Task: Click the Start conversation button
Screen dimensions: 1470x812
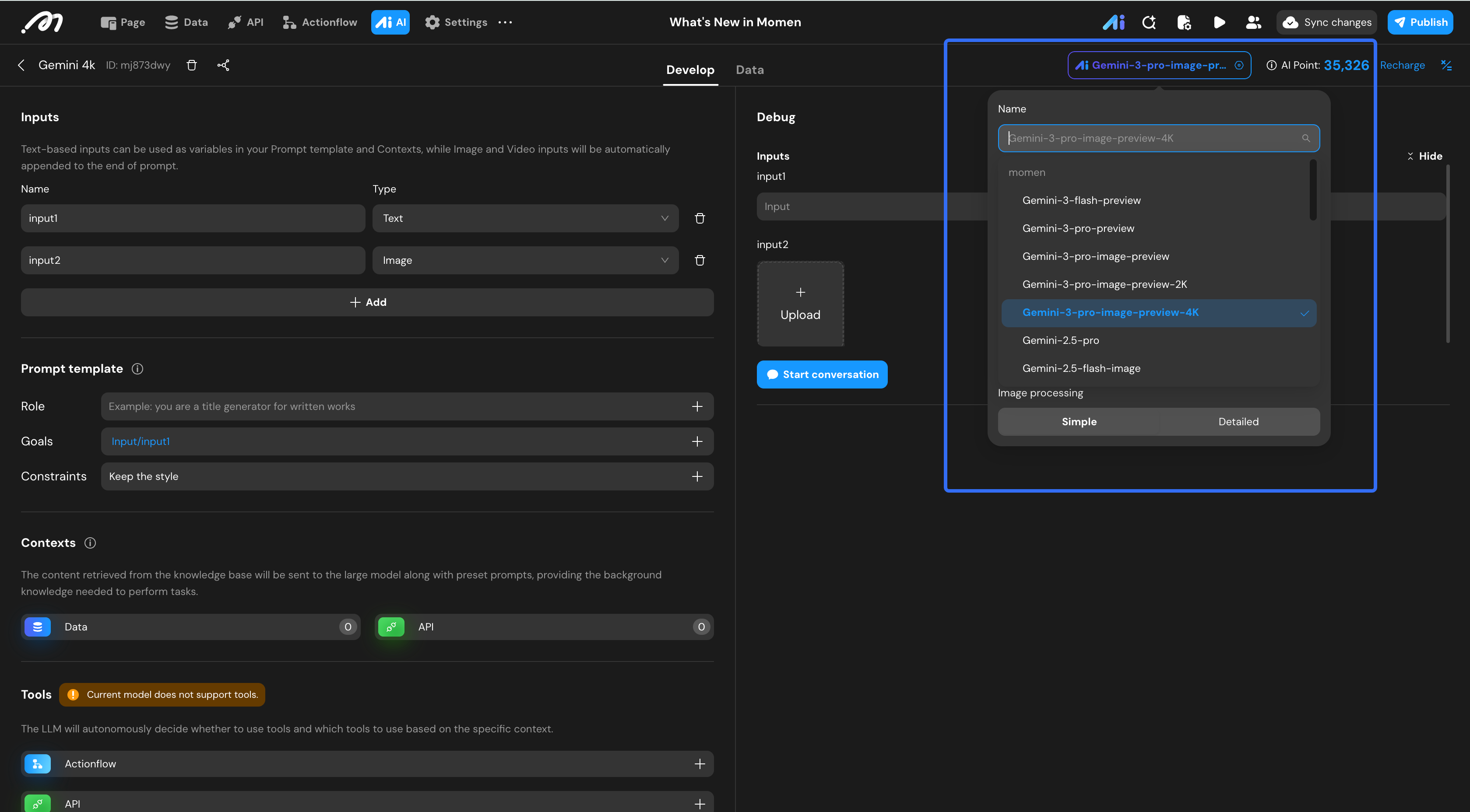Action: pos(822,374)
